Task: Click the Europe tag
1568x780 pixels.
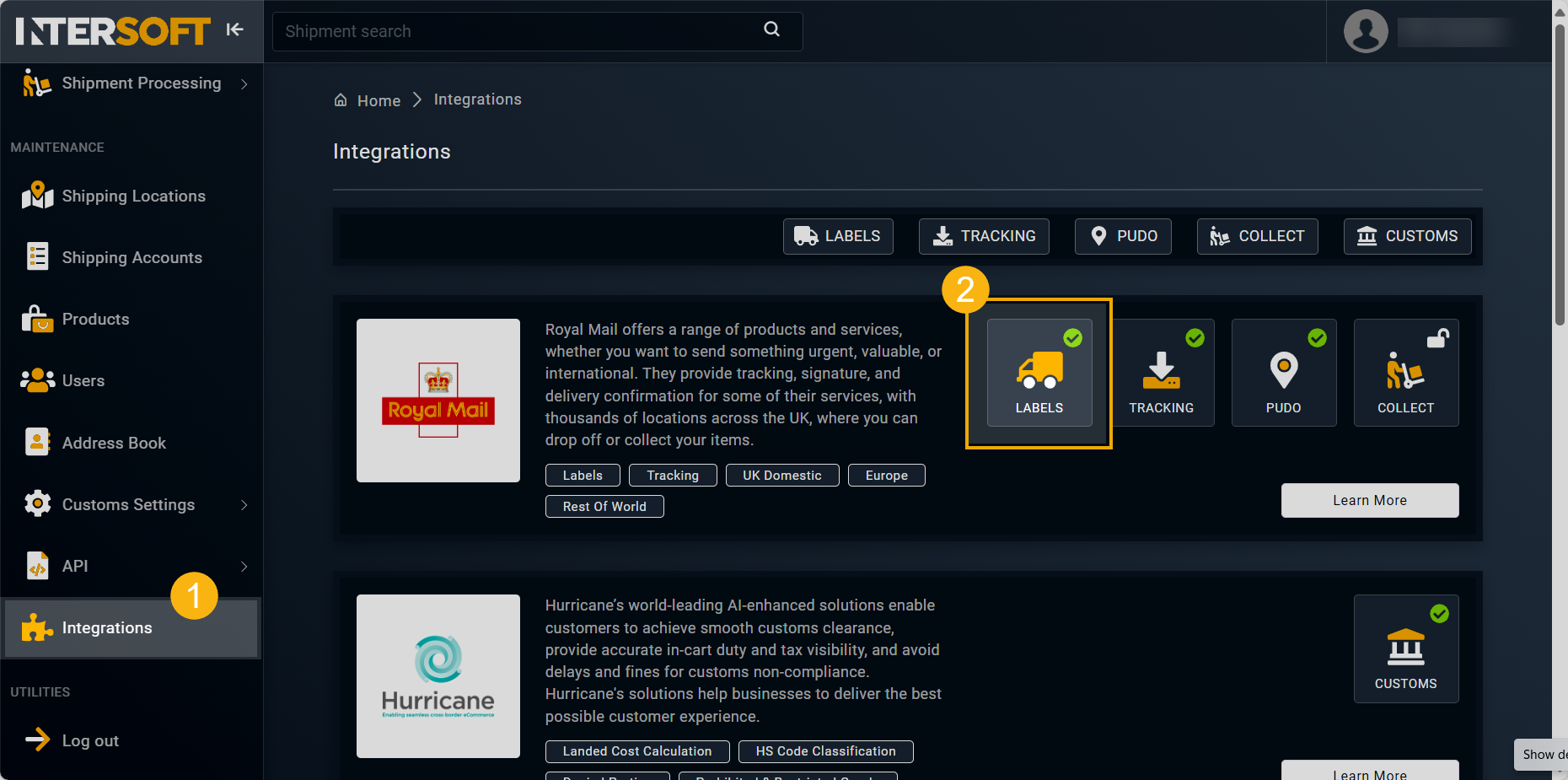Action: coord(887,475)
